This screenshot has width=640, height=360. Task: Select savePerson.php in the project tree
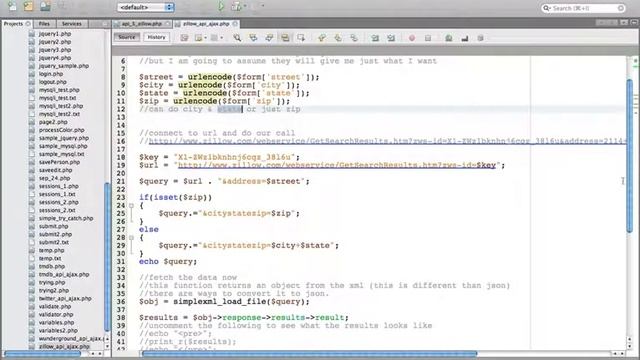[60, 162]
